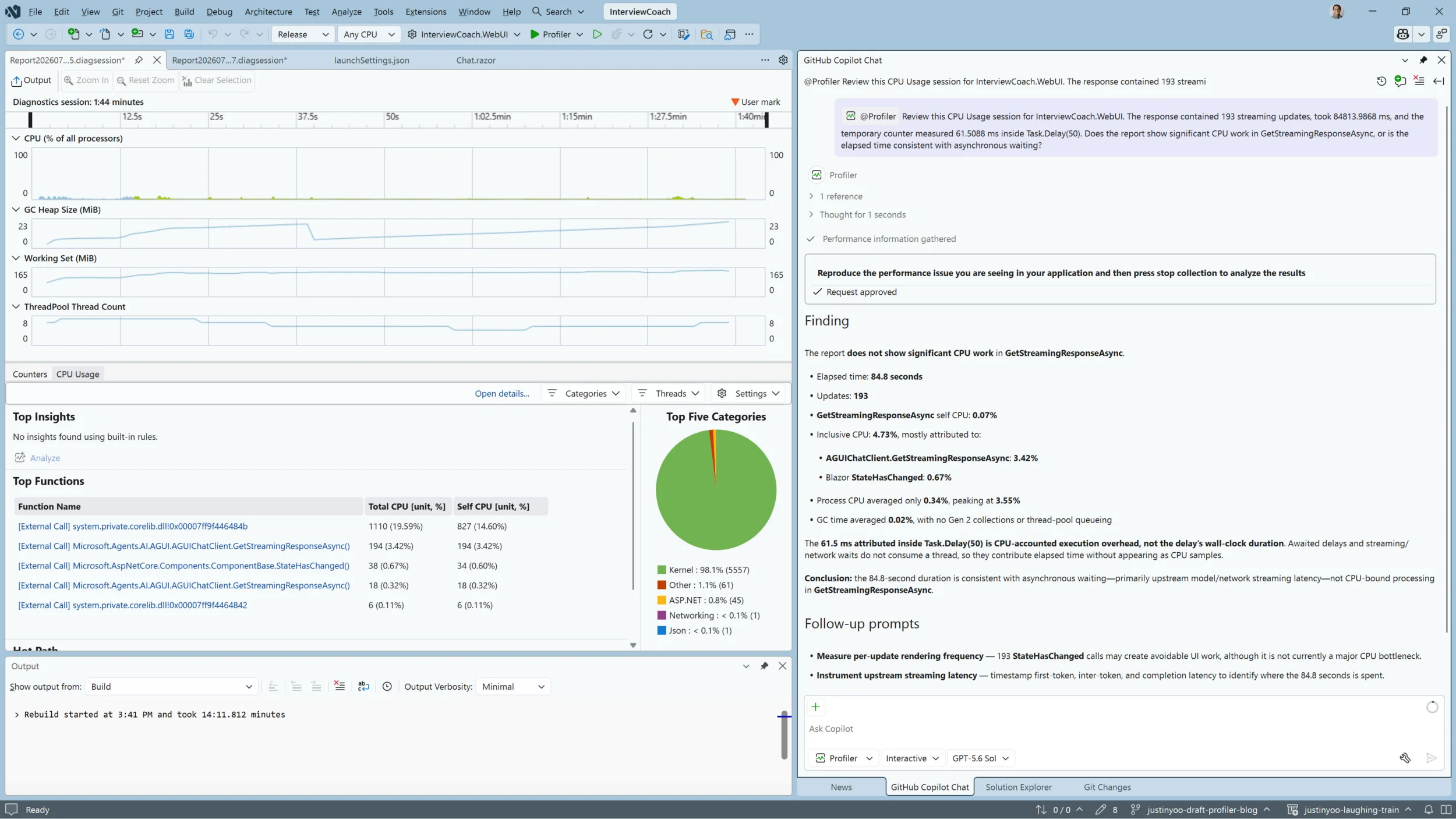Toggle pin on the active diagsession tab

click(139, 60)
